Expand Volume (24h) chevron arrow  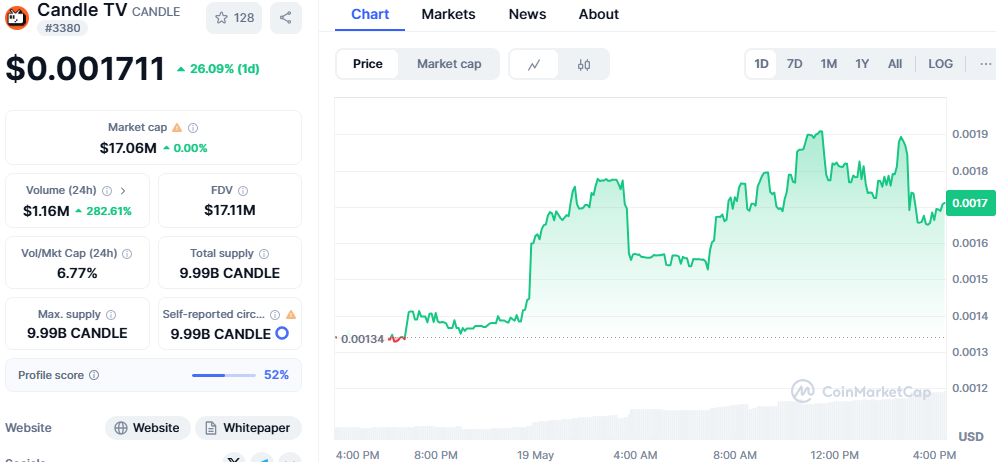pyautogui.click(x=123, y=191)
